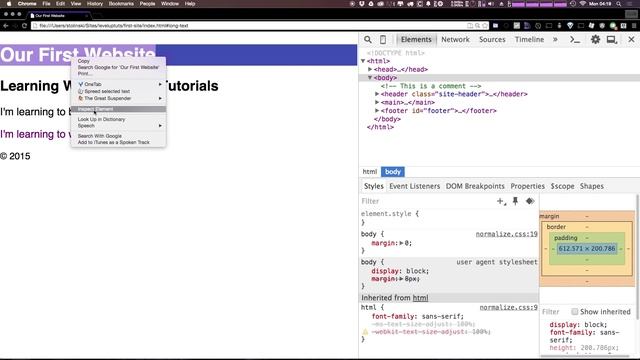Expand the main element

pos(377,102)
